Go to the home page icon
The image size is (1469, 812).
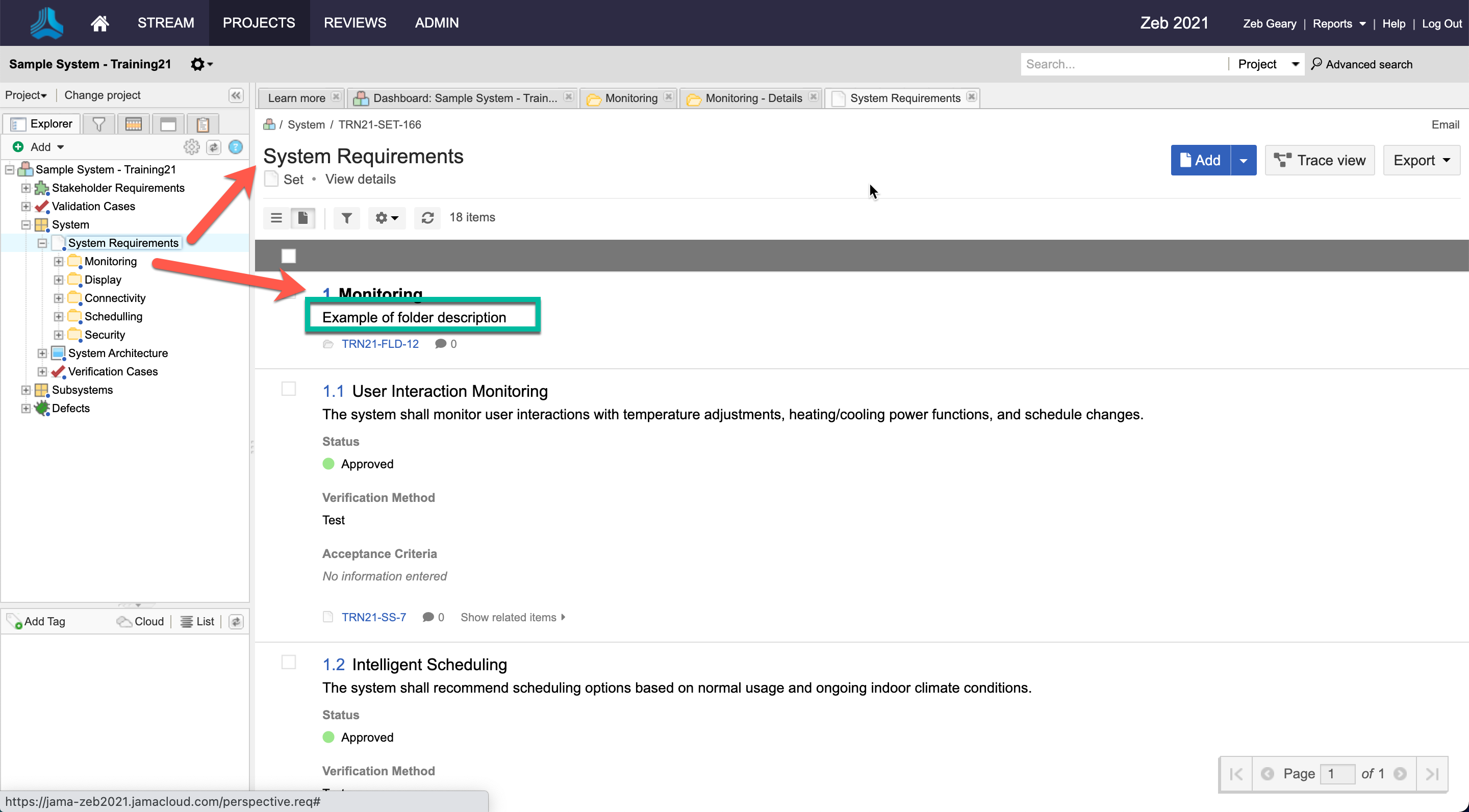(x=99, y=23)
